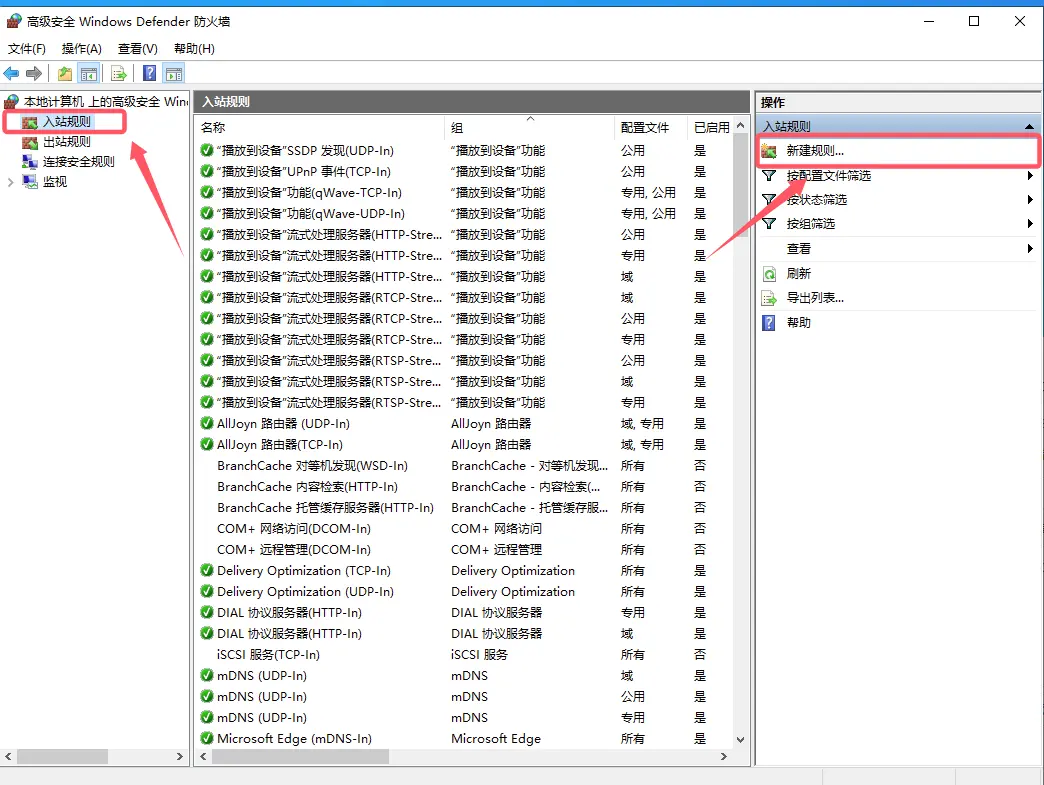This screenshot has width=1044, height=785.
Task: Click 刷新 action
Action: (x=798, y=274)
